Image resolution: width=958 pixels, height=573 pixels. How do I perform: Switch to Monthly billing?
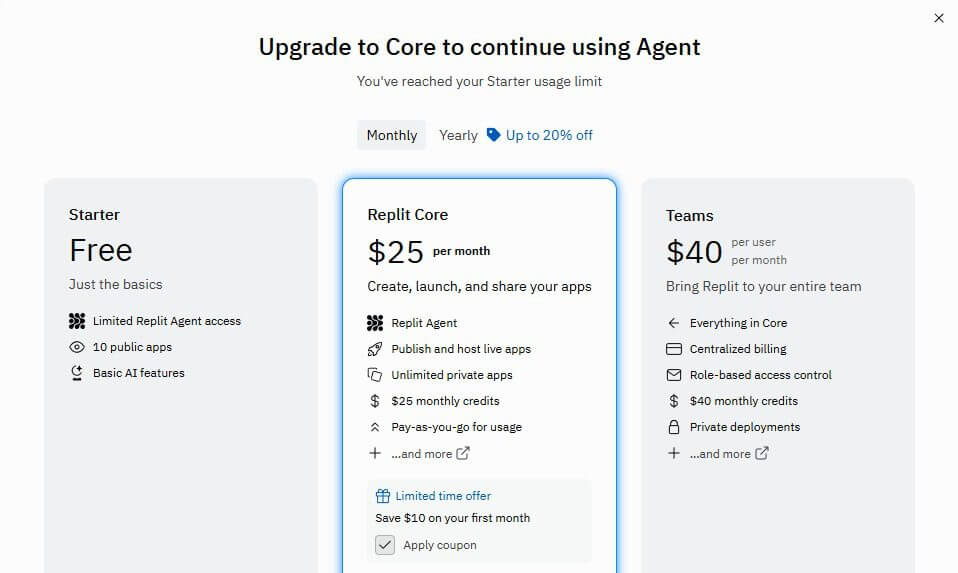(392, 135)
